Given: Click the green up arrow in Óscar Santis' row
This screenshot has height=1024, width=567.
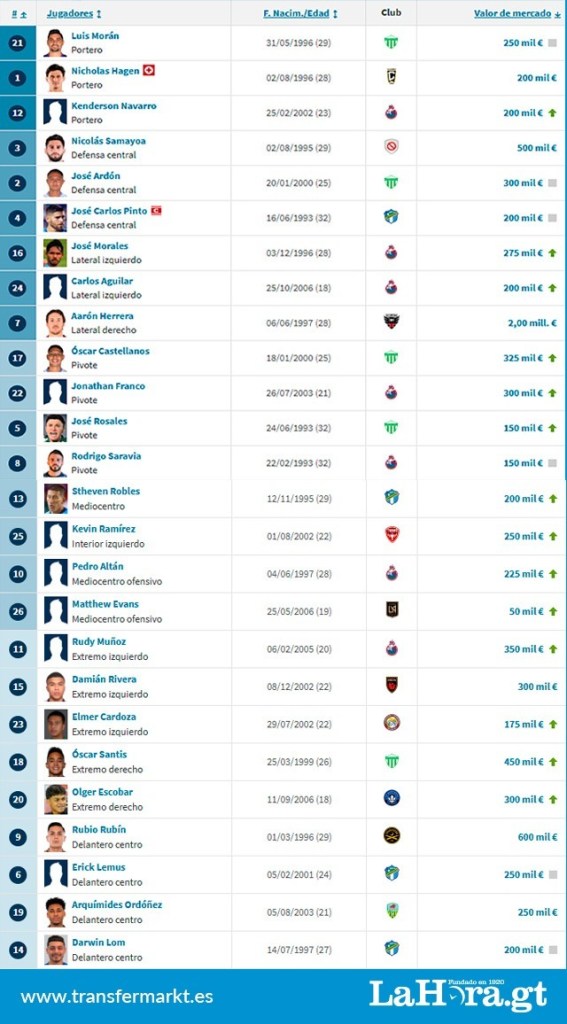Looking at the screenshot, I should click(553, 762).
